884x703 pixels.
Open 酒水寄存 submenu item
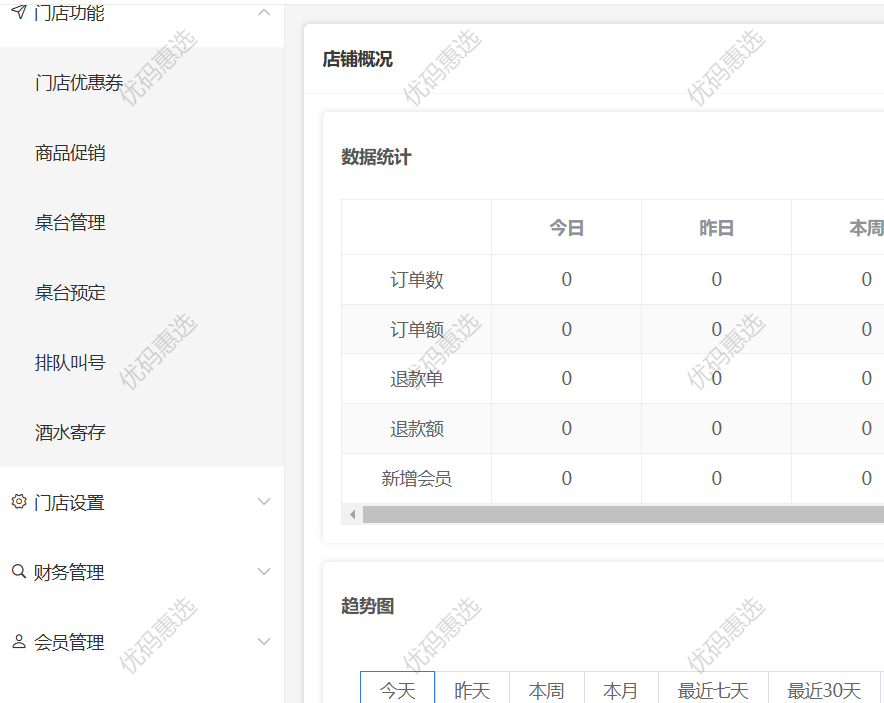tap(70, 433)
